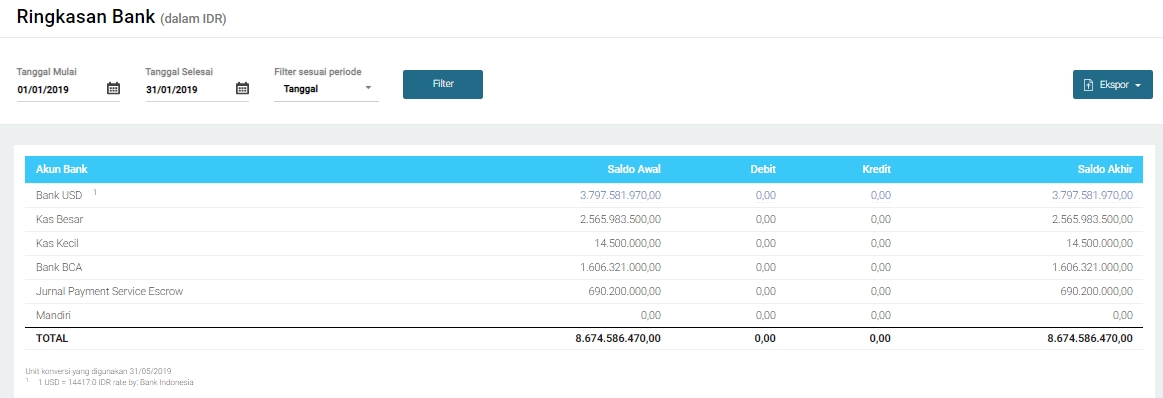Click the Akun Bank column header
Screen dimensions: 1163x398
coord(62,169)
